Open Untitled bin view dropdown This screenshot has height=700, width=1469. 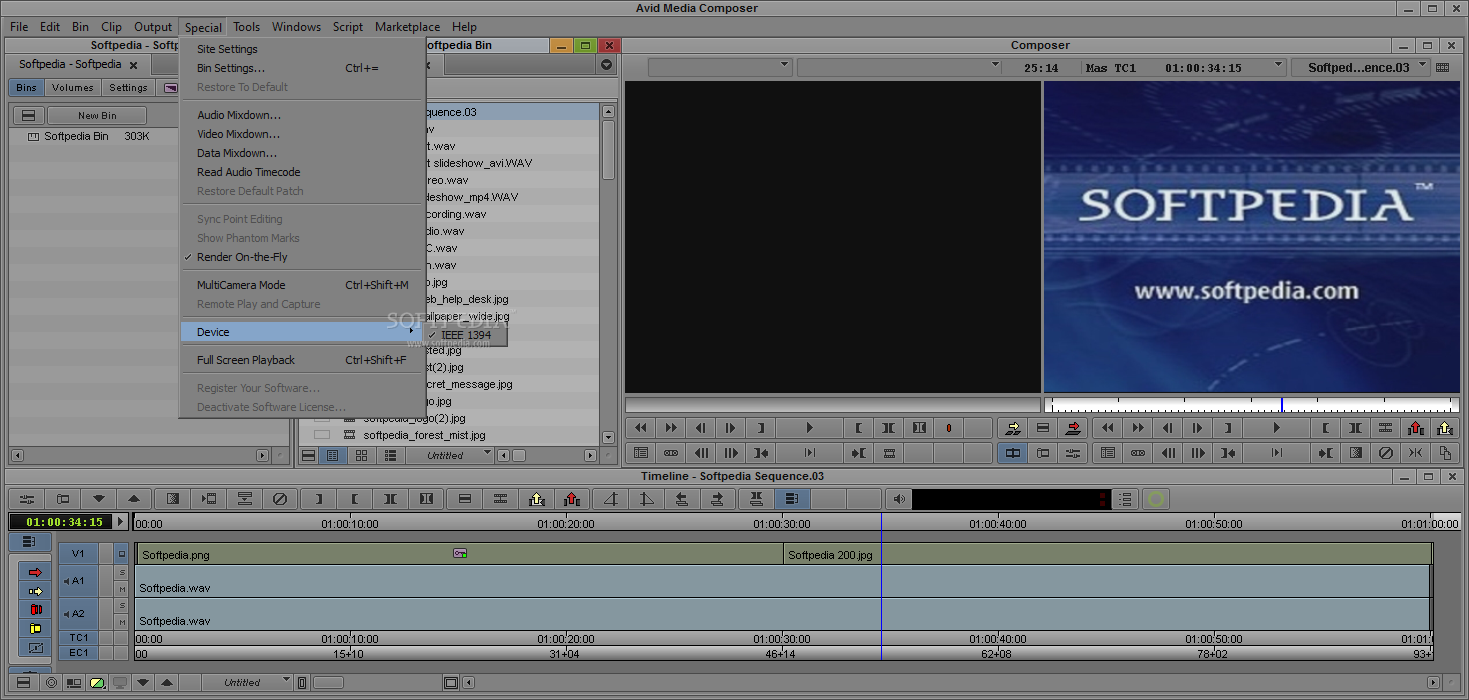click(x=451, y=455)
